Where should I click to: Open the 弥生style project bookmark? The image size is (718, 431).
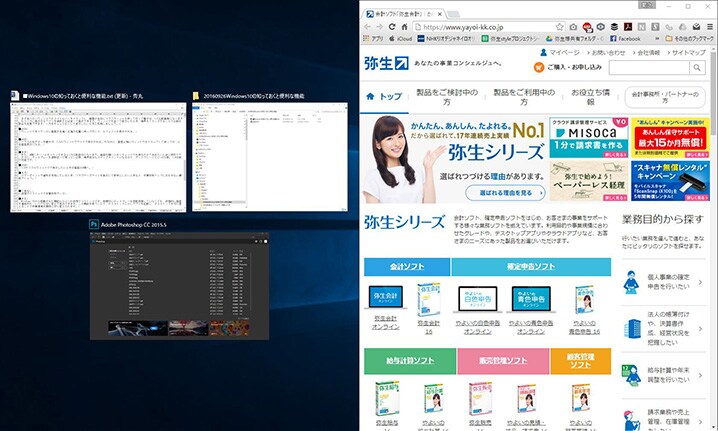click(x=511, y=39)
